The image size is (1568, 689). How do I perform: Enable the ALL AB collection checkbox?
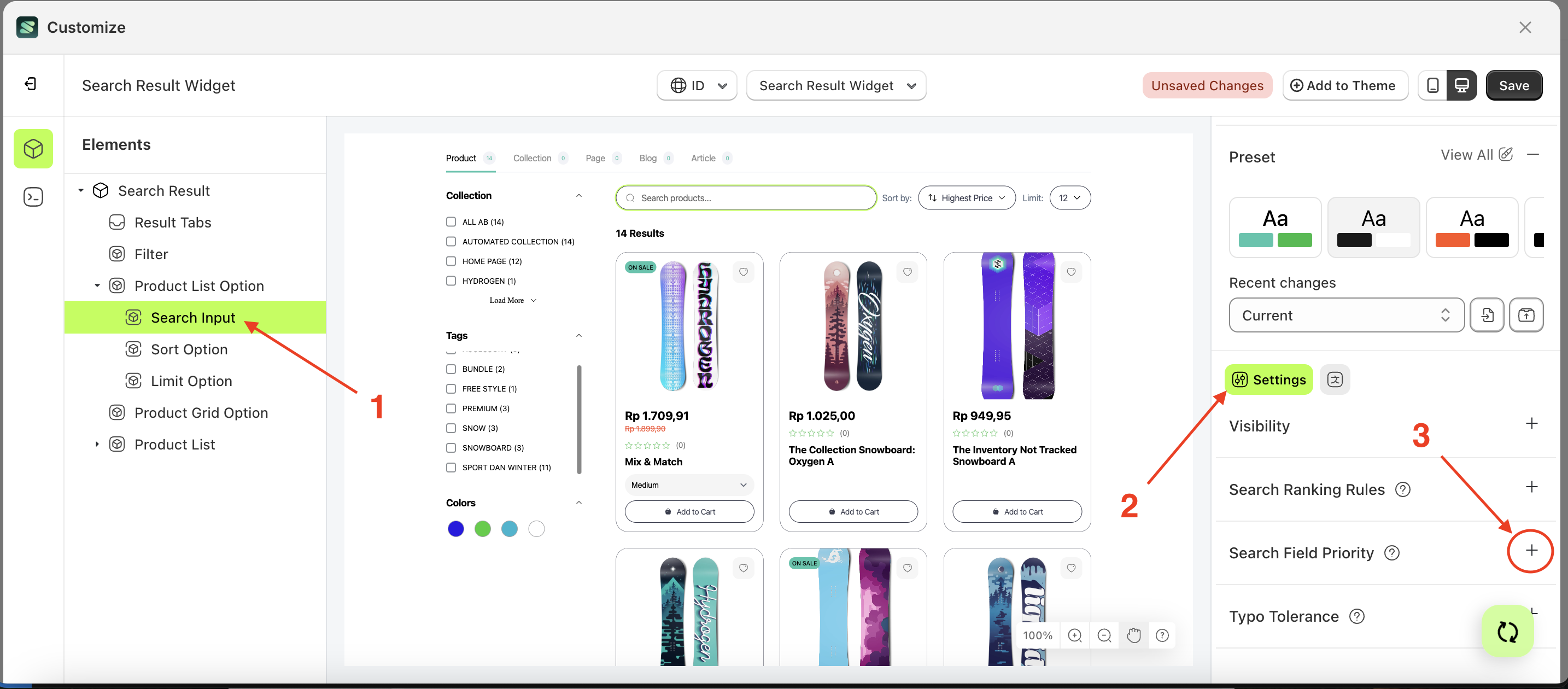click(x=451, y=221)
